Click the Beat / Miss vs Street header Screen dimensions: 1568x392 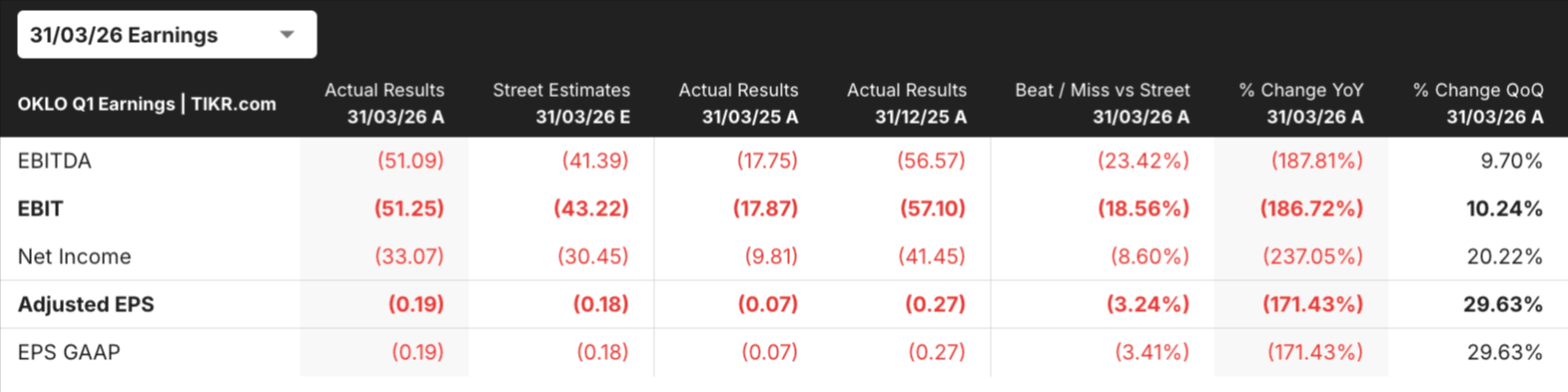[1103, 104]
